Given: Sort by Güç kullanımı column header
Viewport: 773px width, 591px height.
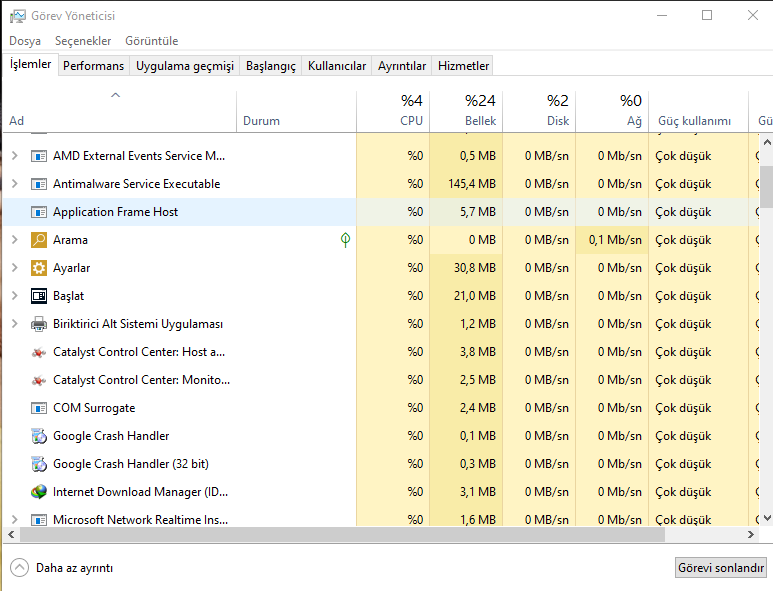Looking at the screenshot, I should [698, 111].
